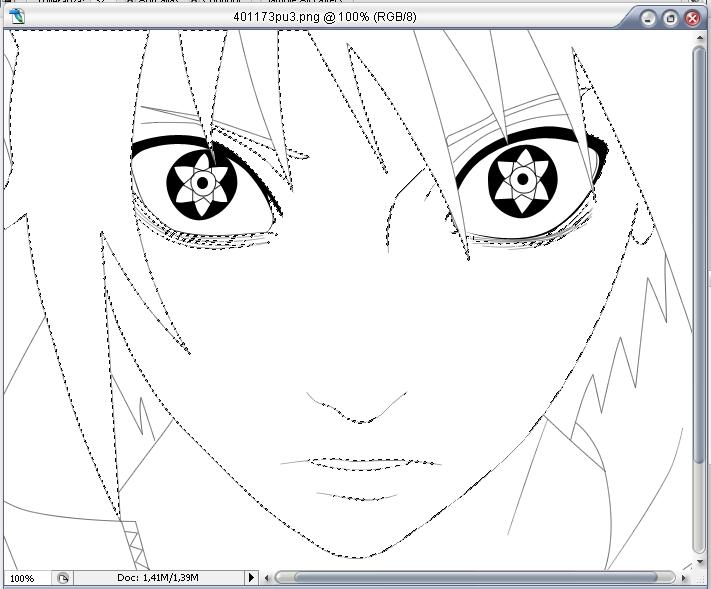Close the 401173pu3.png document window
Viewport: 711px width, 589px height.
[x=691, y=18]
